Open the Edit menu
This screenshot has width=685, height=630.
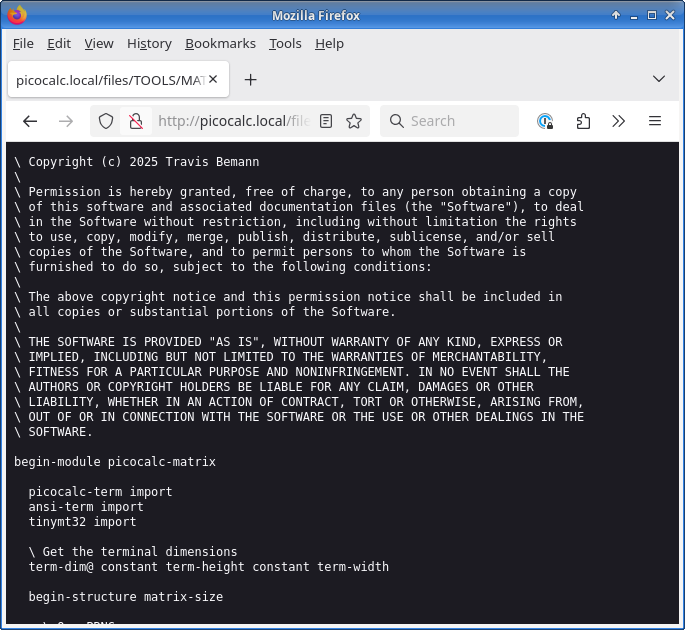click(59, 44)
